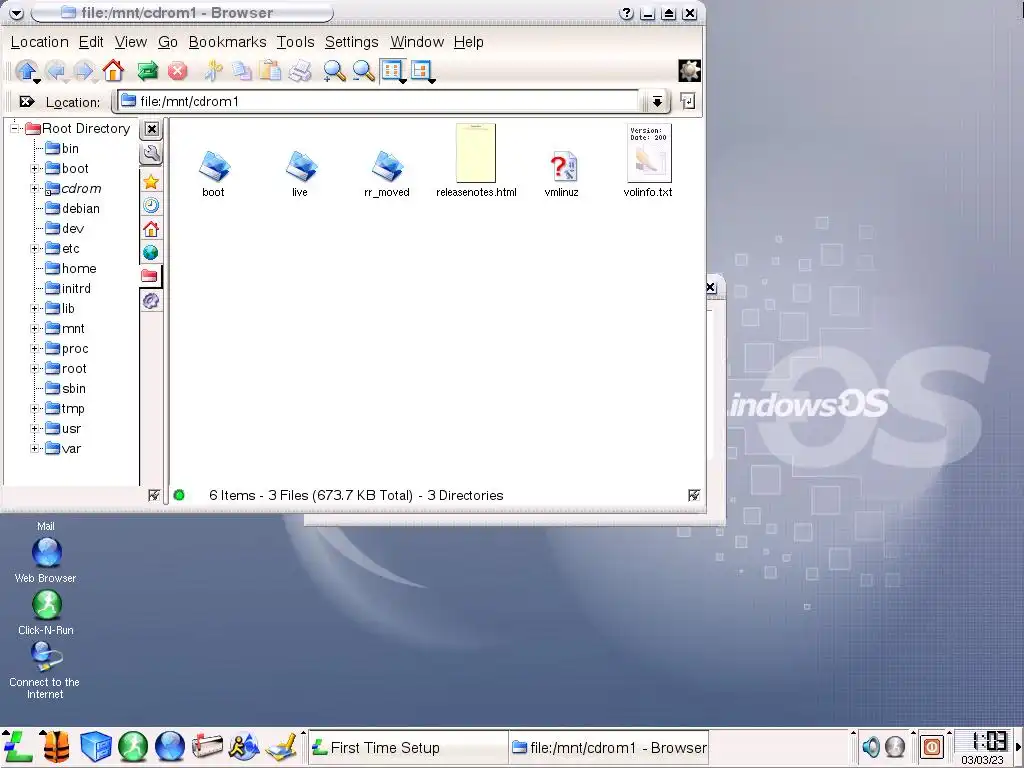Open the boot folder in file view
Image resolution: width=1024 pixels, height=768 pixels.
214,174
